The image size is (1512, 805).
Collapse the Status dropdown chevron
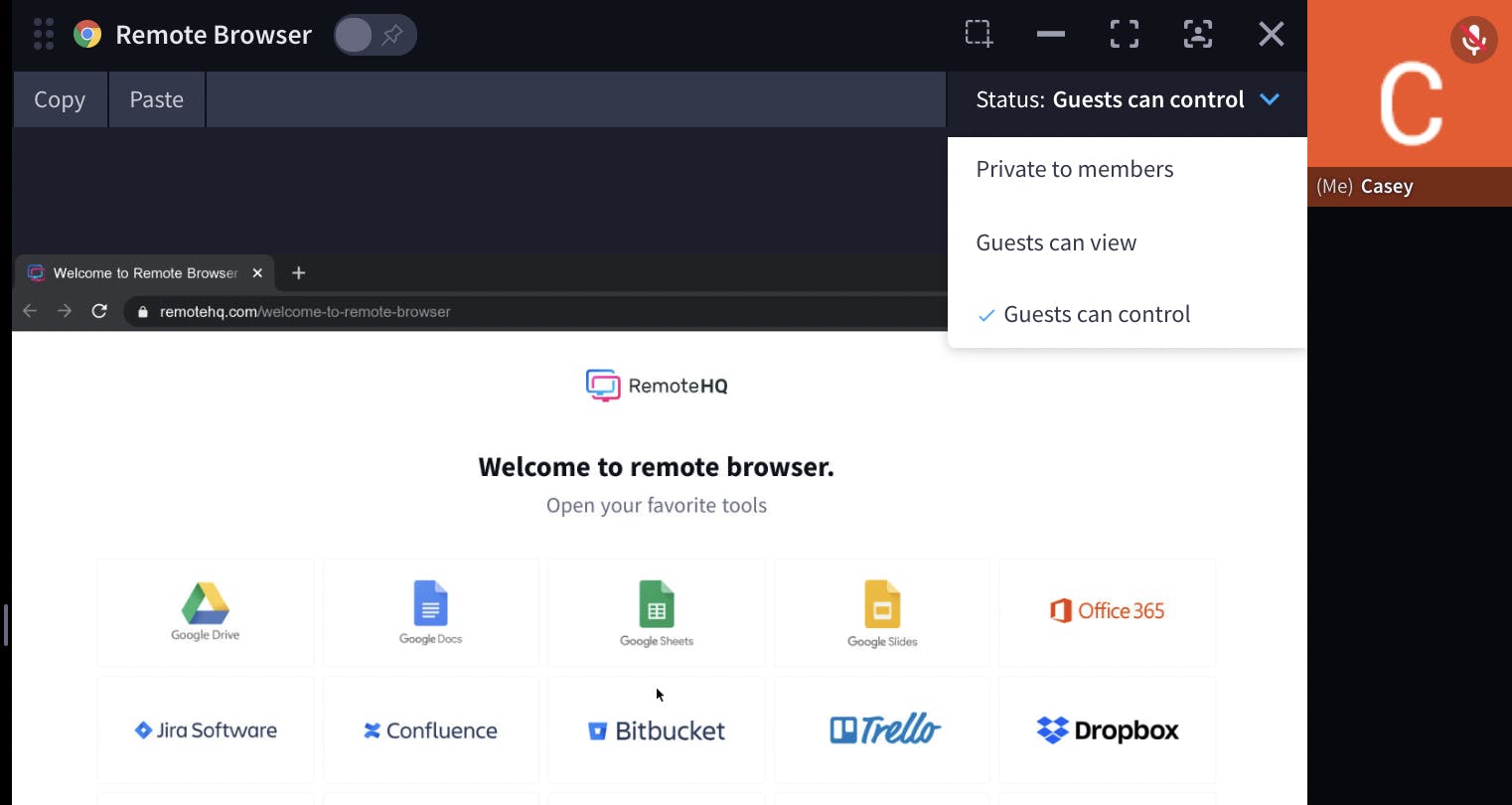1270,99
